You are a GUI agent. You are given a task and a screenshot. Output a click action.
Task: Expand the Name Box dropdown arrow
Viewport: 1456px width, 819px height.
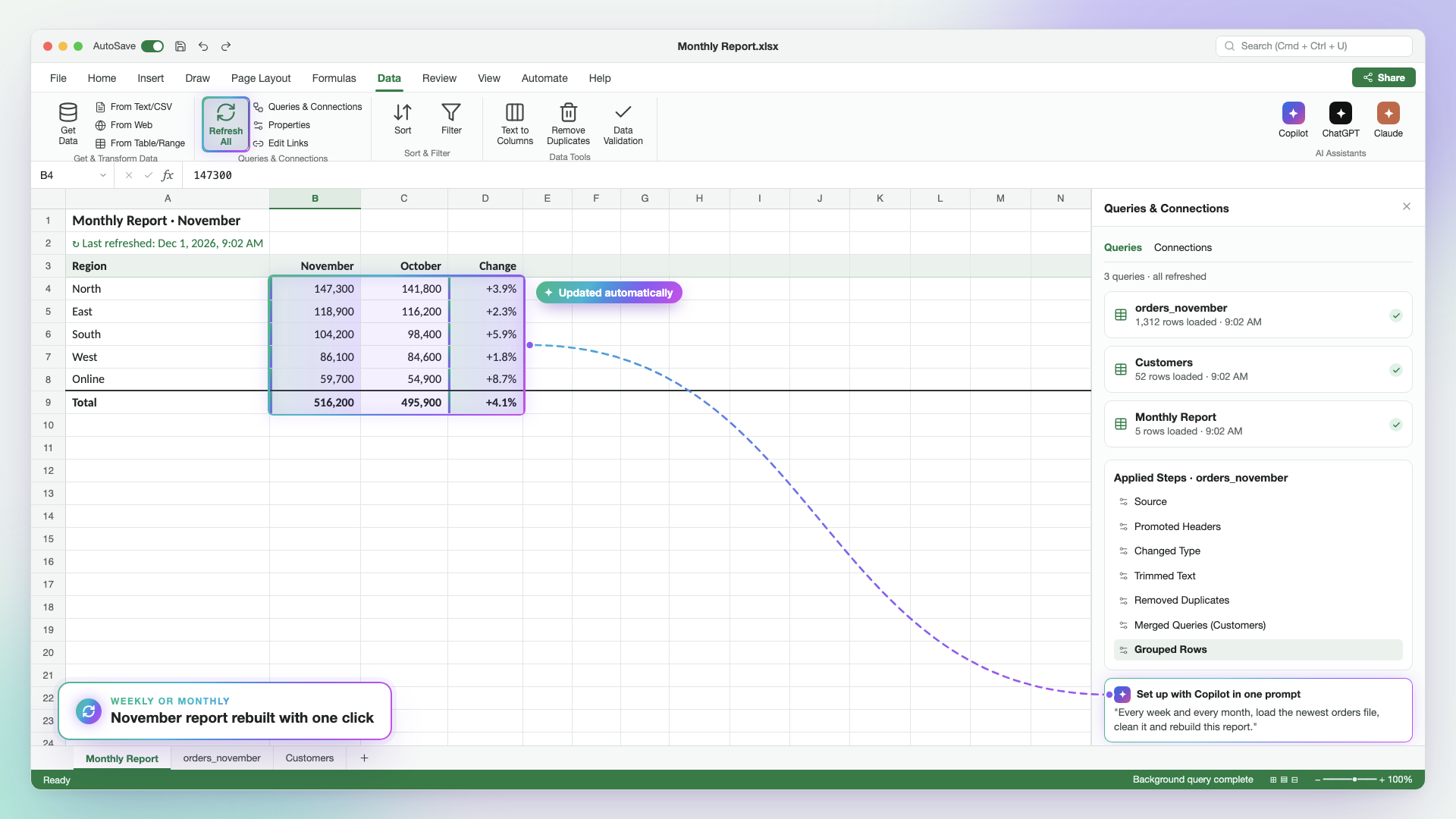pyautogui.click(x=103, y=175)
